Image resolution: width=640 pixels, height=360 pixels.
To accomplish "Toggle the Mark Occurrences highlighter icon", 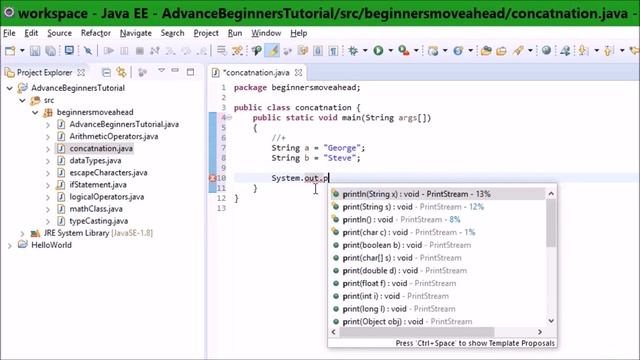I will tap(272, 51).
